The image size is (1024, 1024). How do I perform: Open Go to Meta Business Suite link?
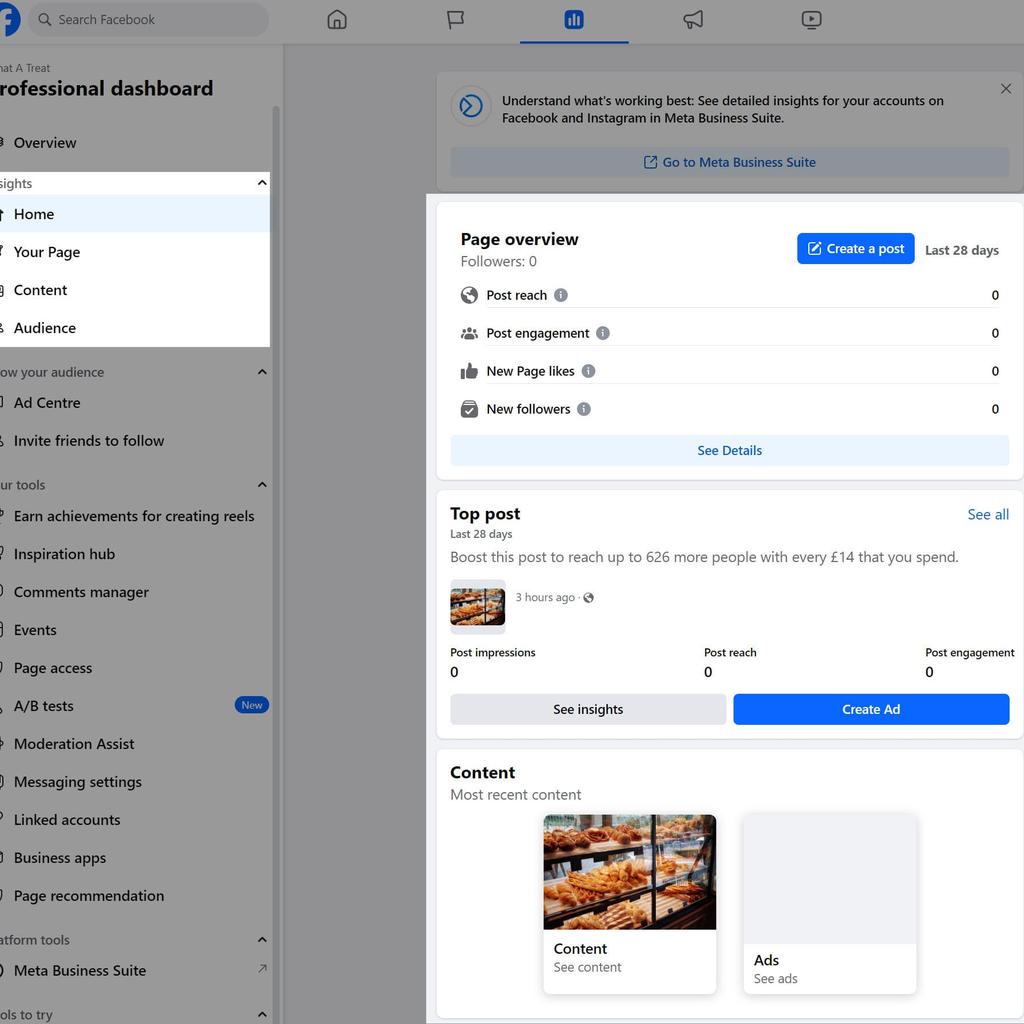pyautogui.click(x=729, y=162)
